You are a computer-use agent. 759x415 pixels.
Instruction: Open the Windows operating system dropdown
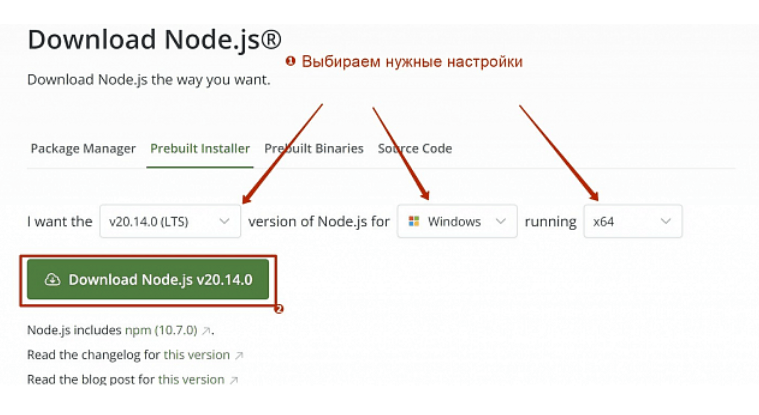coord(457,222)
